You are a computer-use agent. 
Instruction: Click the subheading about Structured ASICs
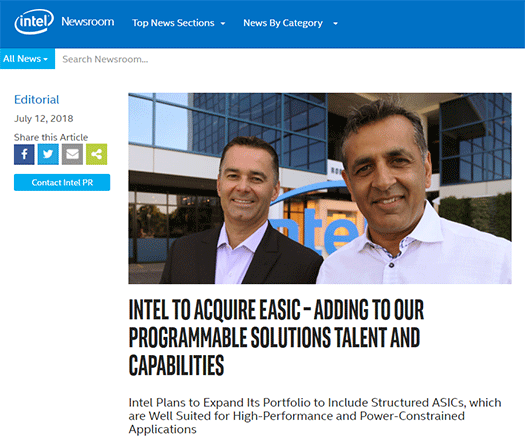click(x=315, y=416)
